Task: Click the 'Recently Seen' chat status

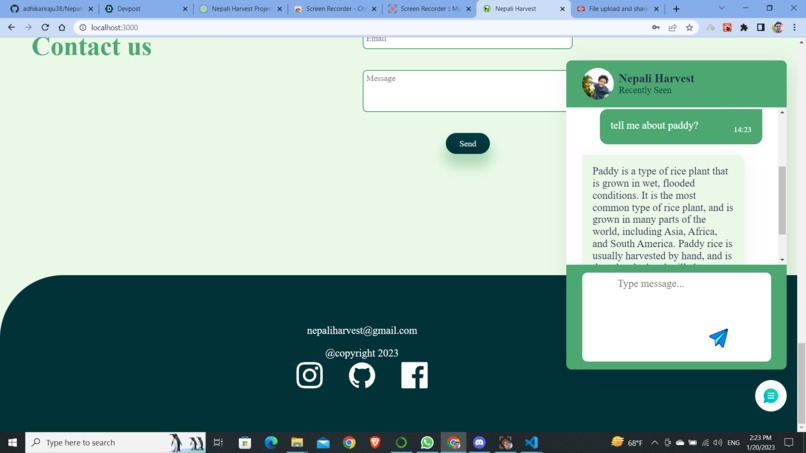Action: (x=645, y=90)
